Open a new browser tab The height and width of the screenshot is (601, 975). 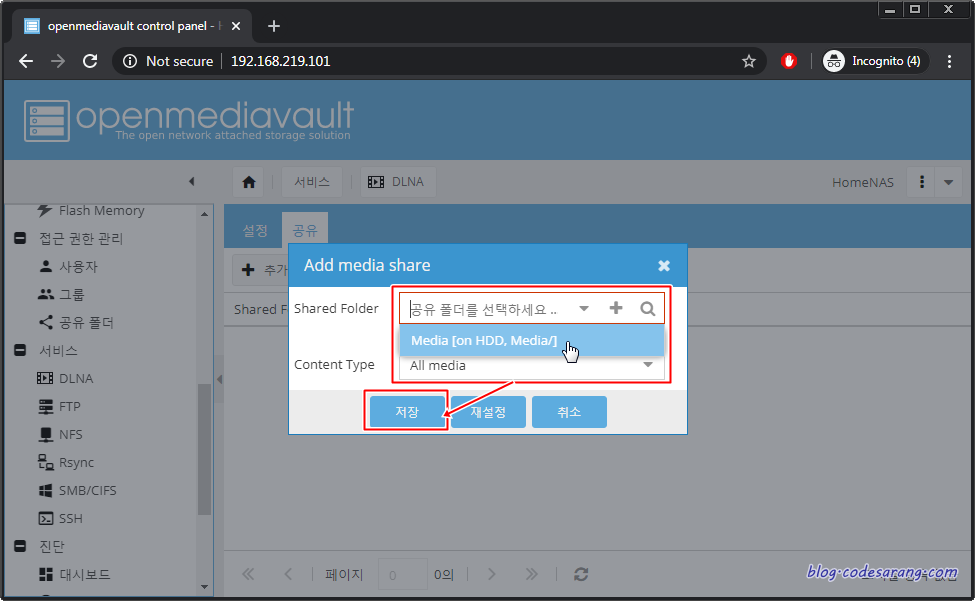274,26
